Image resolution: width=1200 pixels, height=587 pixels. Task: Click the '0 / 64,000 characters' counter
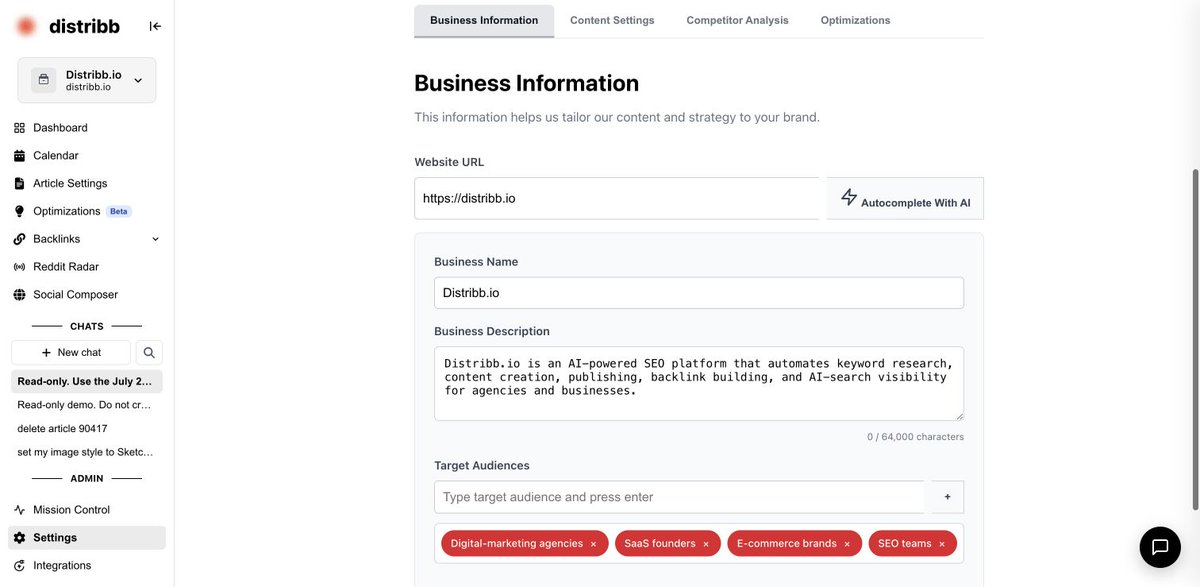point(915,437)
